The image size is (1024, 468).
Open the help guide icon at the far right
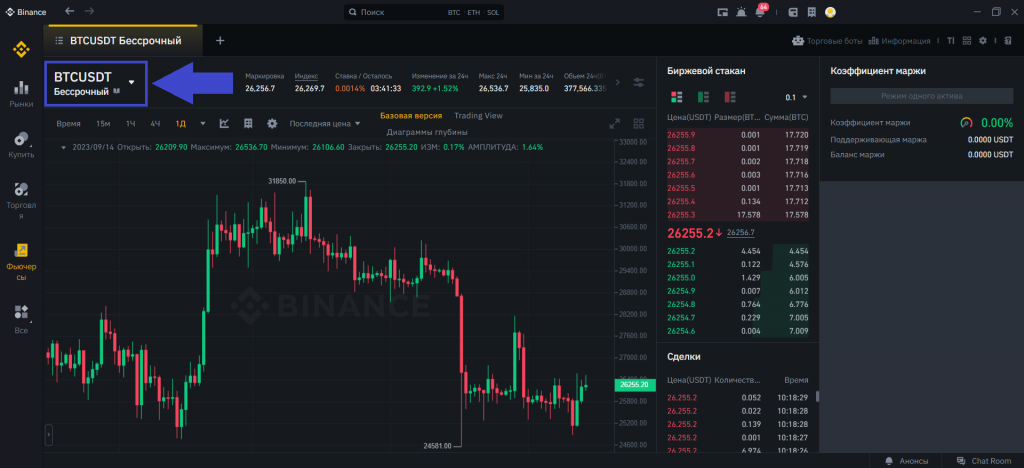pos(1007,40)
